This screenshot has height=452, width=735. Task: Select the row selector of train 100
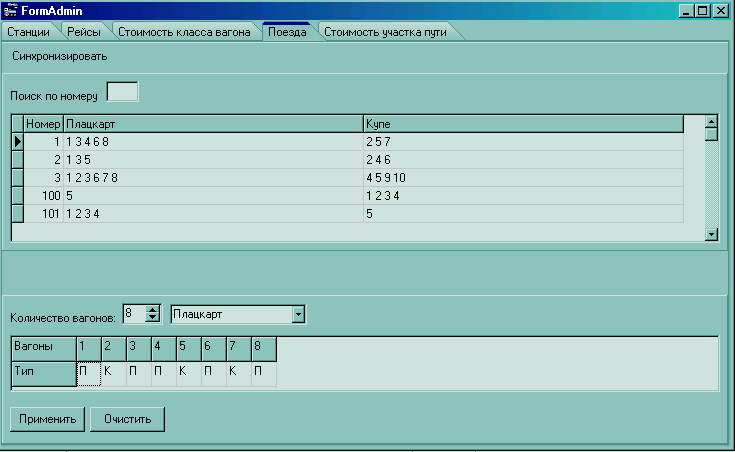[x=18, y=196]
